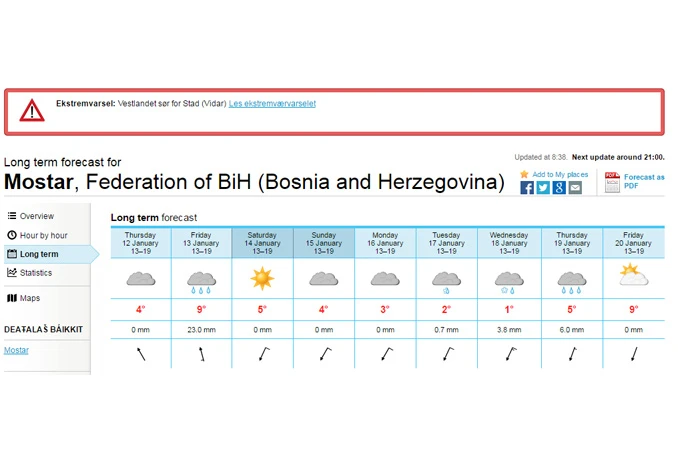
Task: Click the Maps folded-map icon
Action: [x=12, y=298]
